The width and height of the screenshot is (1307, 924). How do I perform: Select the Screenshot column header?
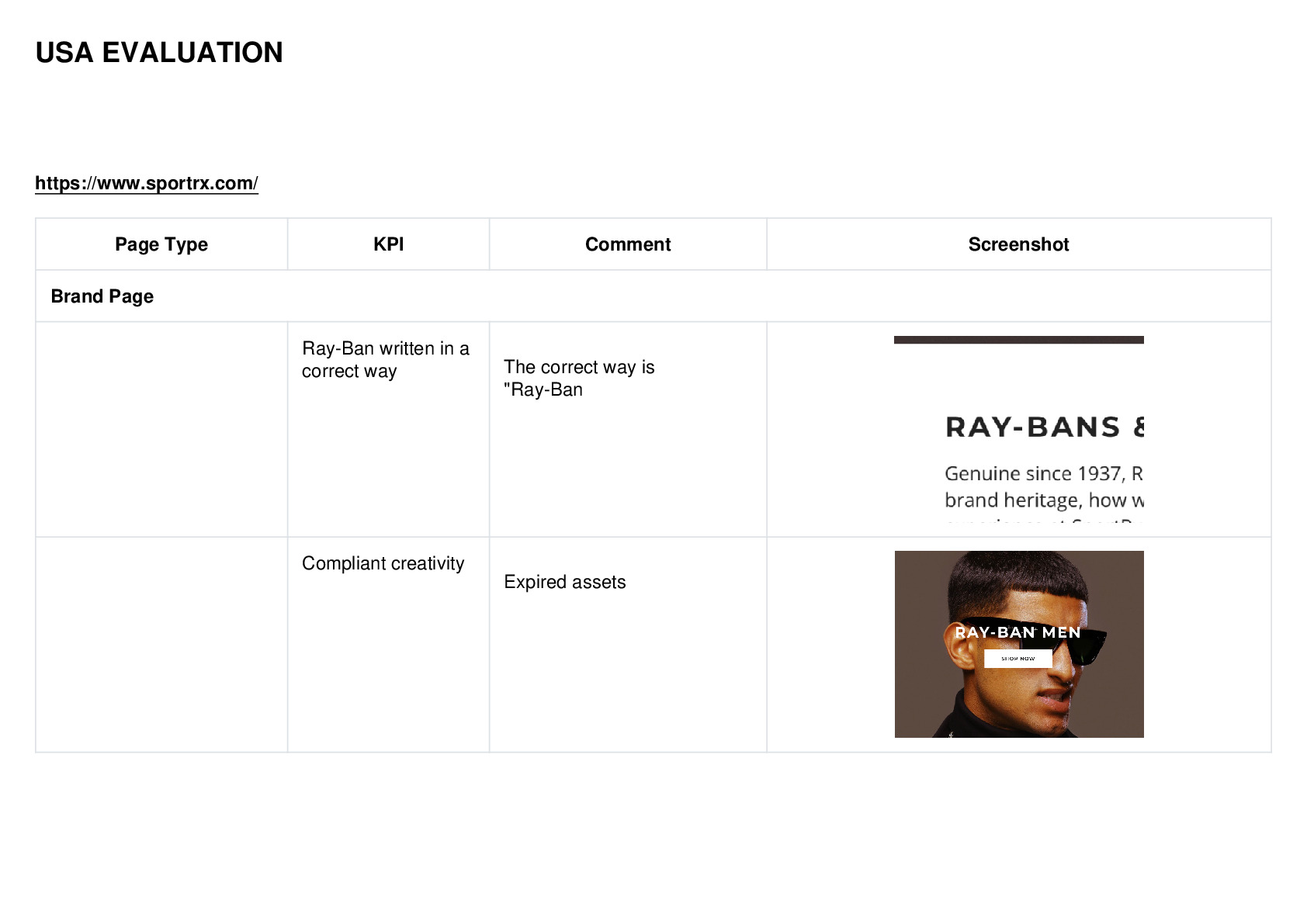coord(1018,244)
